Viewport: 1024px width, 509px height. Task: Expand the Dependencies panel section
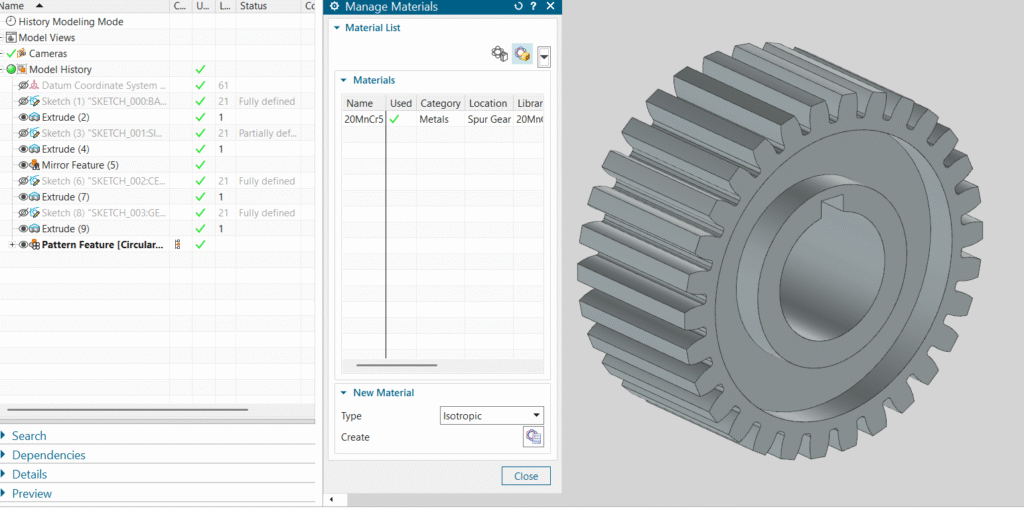(x=48, y=455)
